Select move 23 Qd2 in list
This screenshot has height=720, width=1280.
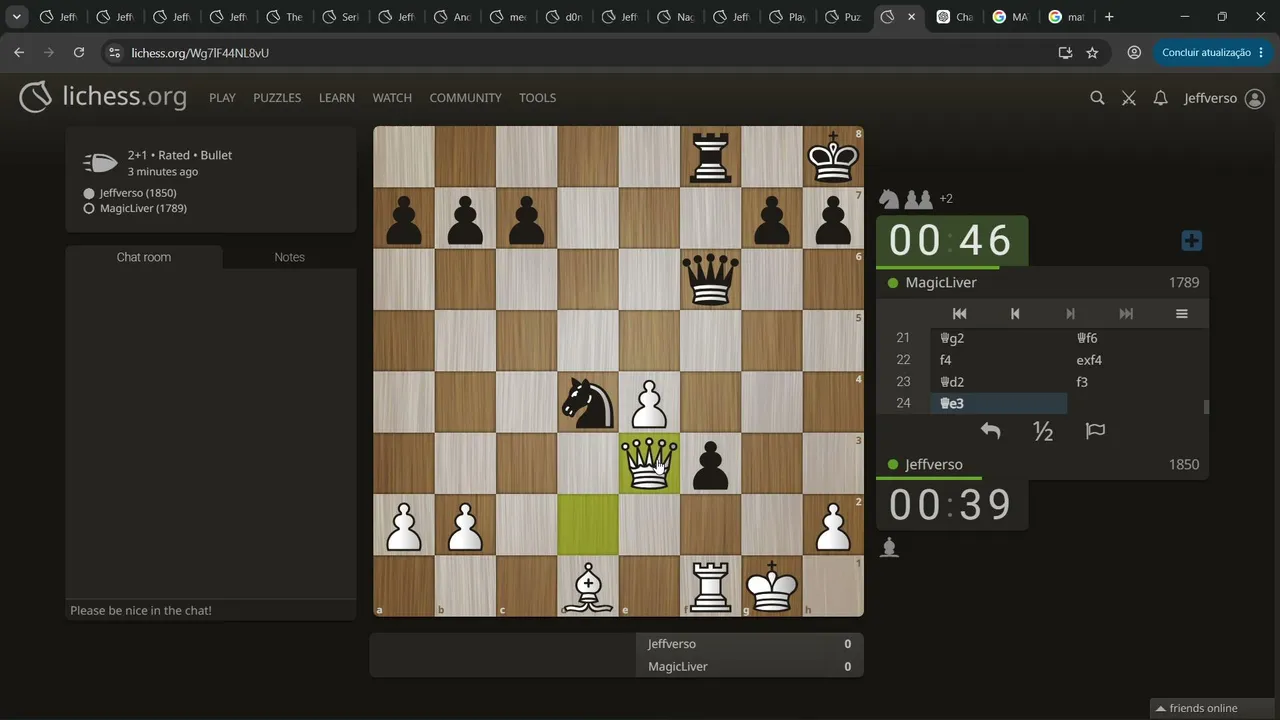pyautogui.click(x=999, y=382)
